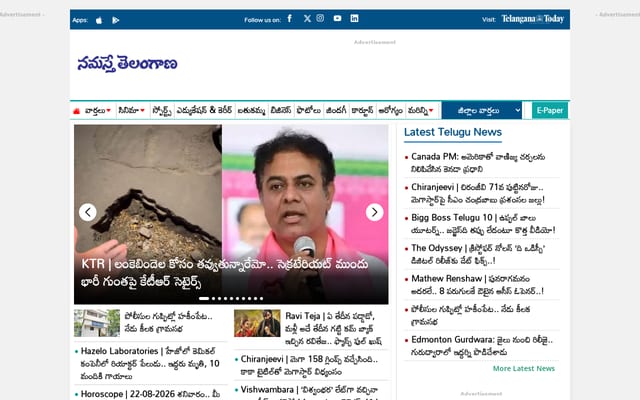Open the YouTube channel icon
Screen dimensions: 640x400
pyautogui.click(x=337, y=18)
